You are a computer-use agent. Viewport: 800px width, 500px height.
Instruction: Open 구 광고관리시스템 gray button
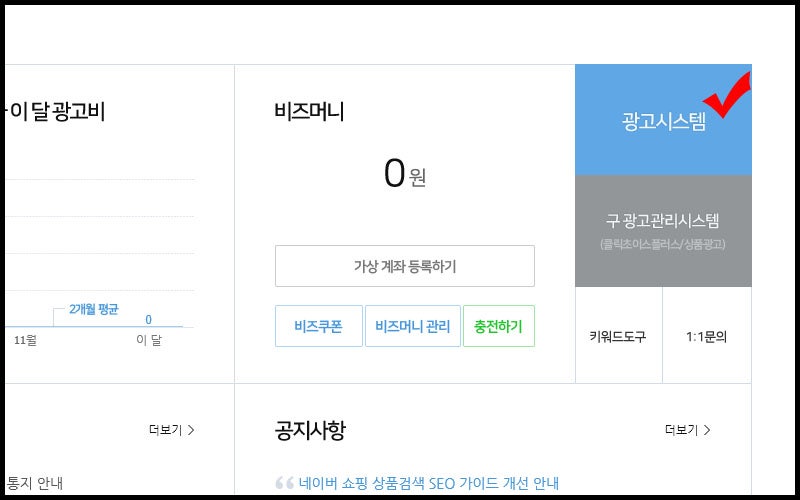[663, 230]
